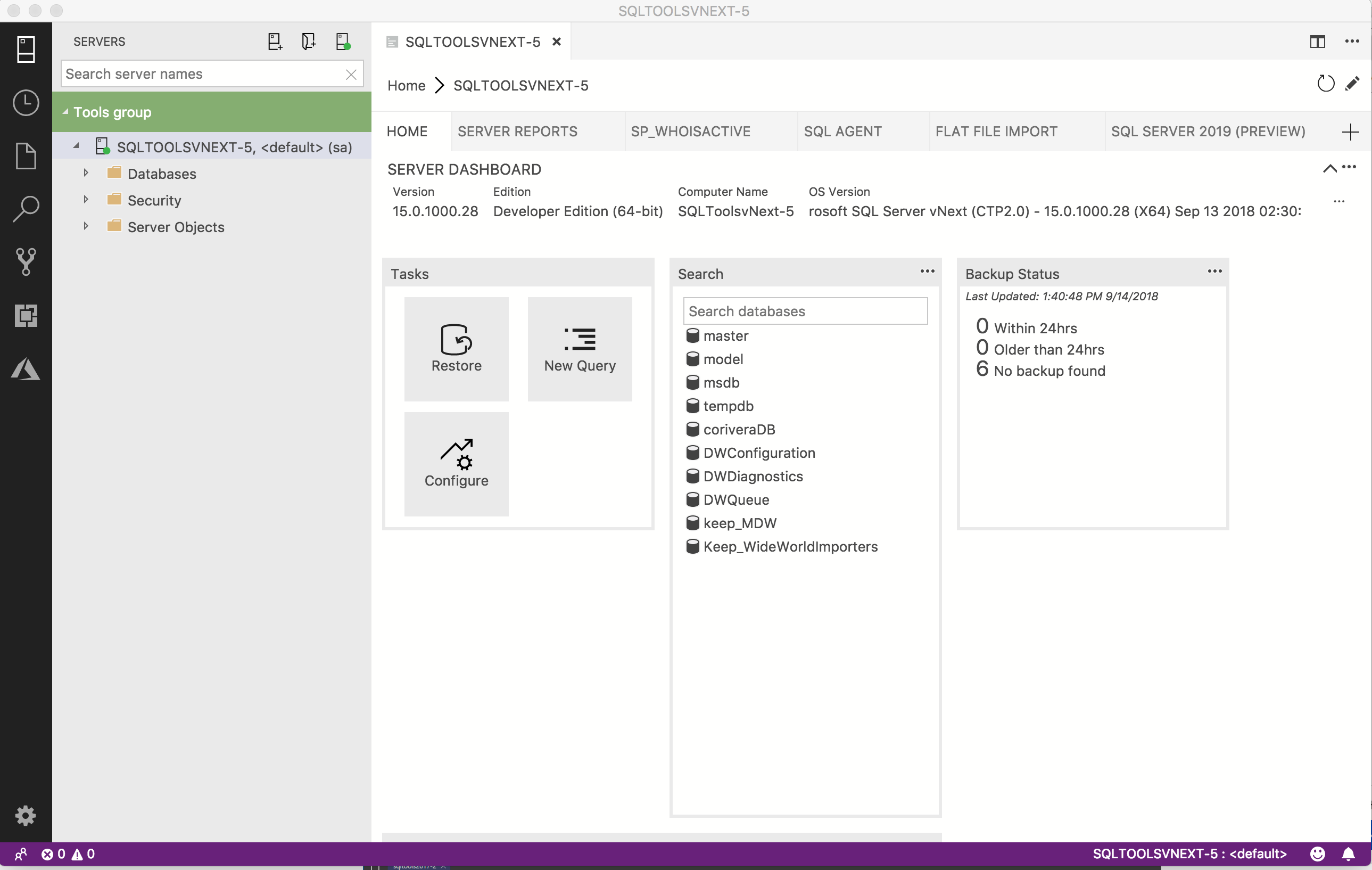This screenshot has width=1372, height=870.
Task: Switch to the Server Reports tab
Action: point(517,130)
